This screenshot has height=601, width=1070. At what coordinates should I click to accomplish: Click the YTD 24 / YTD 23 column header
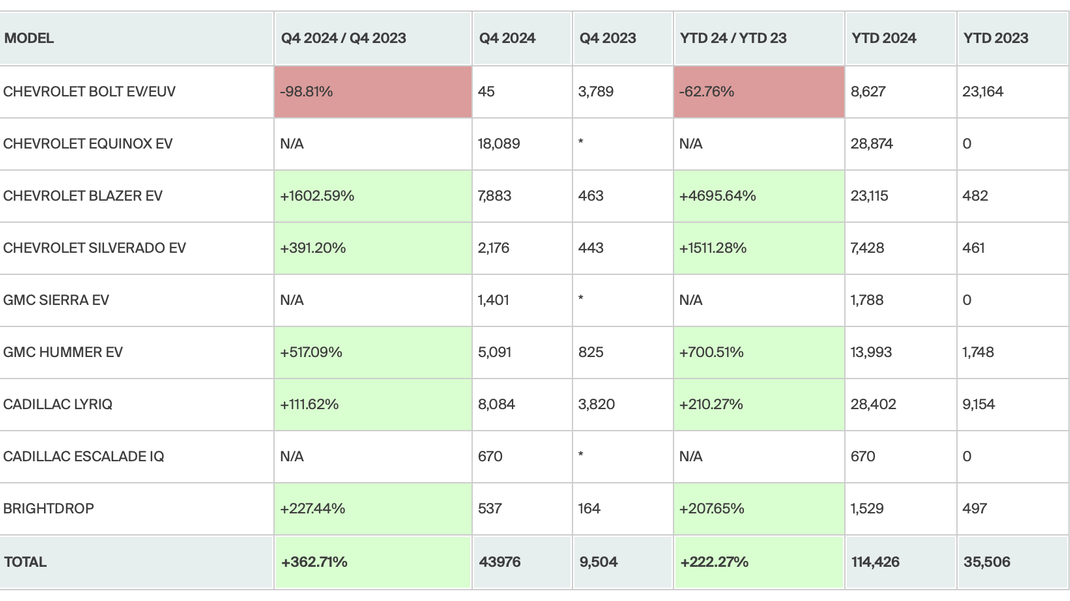coord(733,39)
